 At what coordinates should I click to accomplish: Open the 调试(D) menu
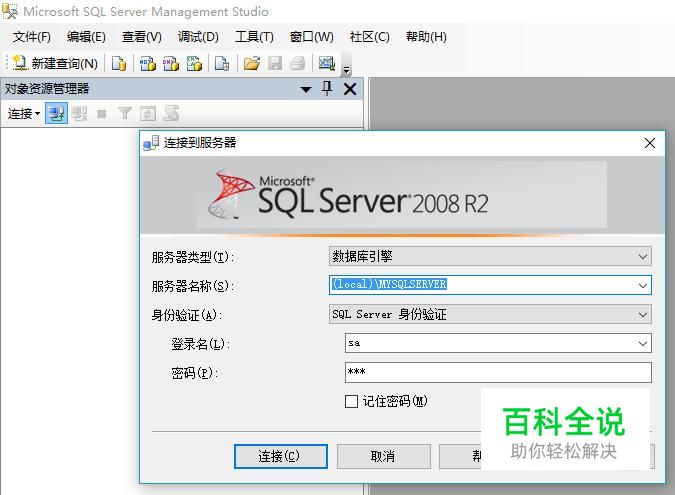(198, 37)
